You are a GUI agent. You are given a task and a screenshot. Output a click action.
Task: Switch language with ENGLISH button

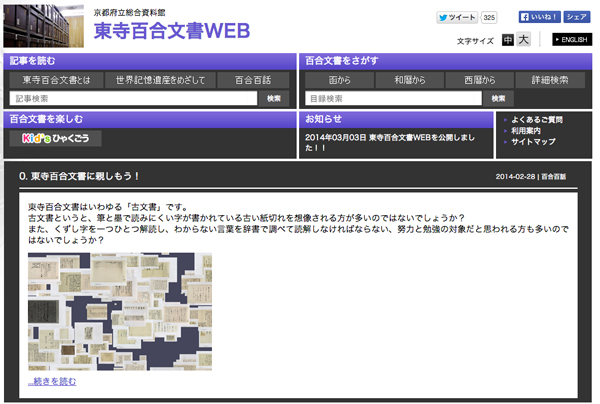(571, 40)
